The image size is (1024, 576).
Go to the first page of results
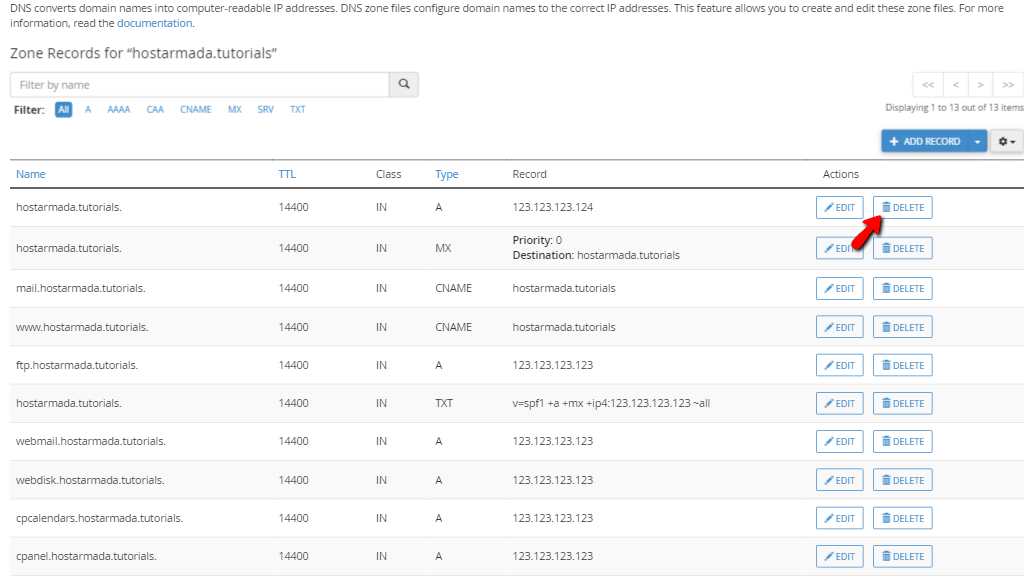click(927, 85)
